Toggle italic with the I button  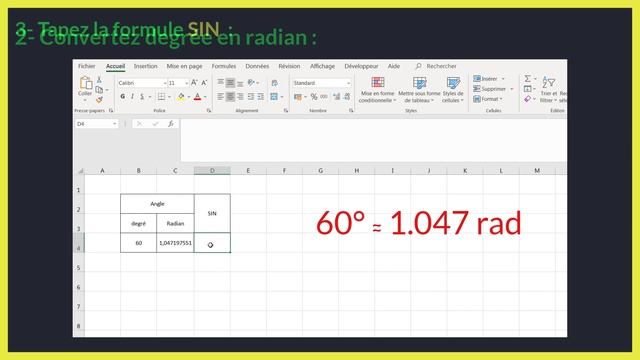(x=132, y=97)
